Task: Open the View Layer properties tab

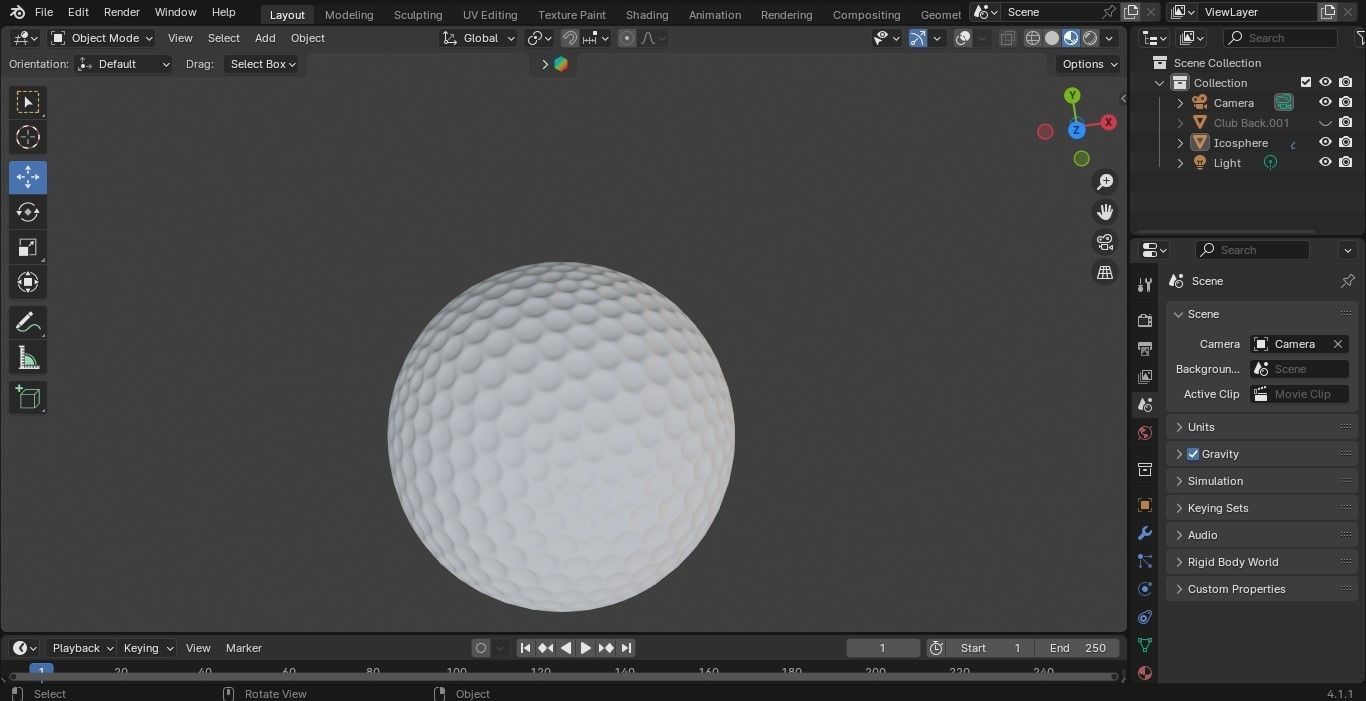Action: coord(1145,376)
